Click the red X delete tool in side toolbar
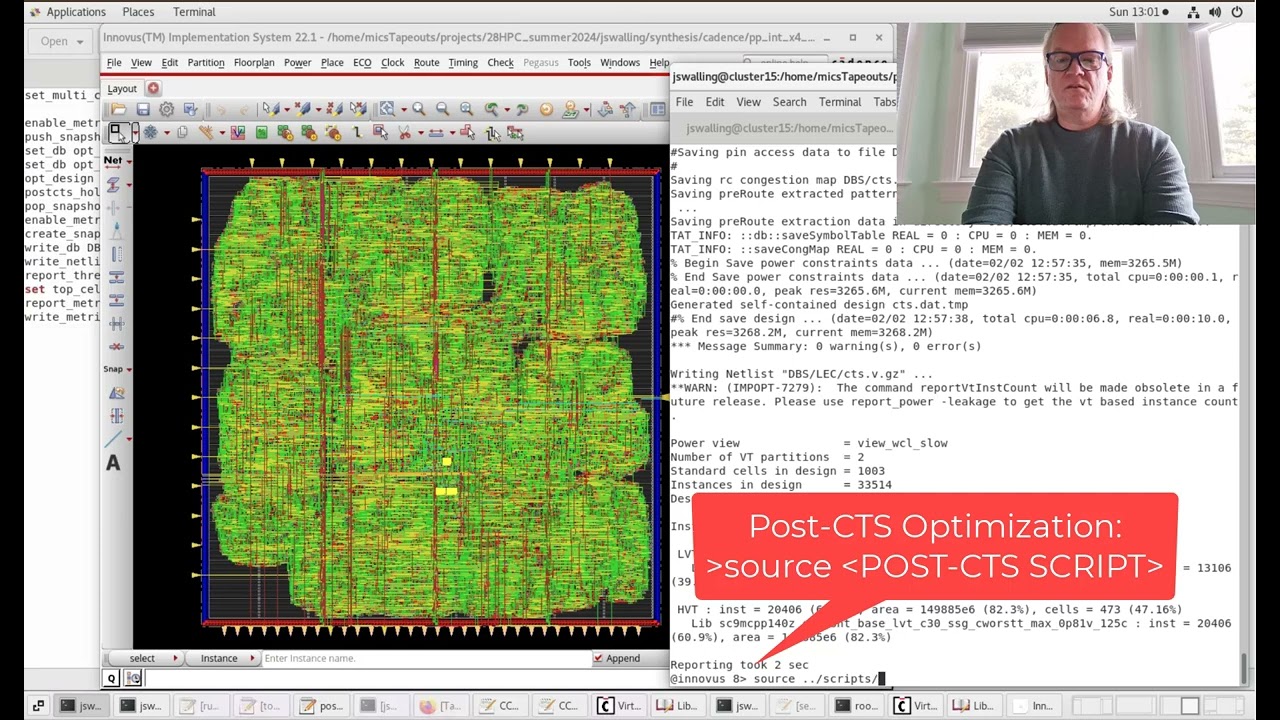The height and width of the screenshot is (720, 1280). click(x=116, y=346)
